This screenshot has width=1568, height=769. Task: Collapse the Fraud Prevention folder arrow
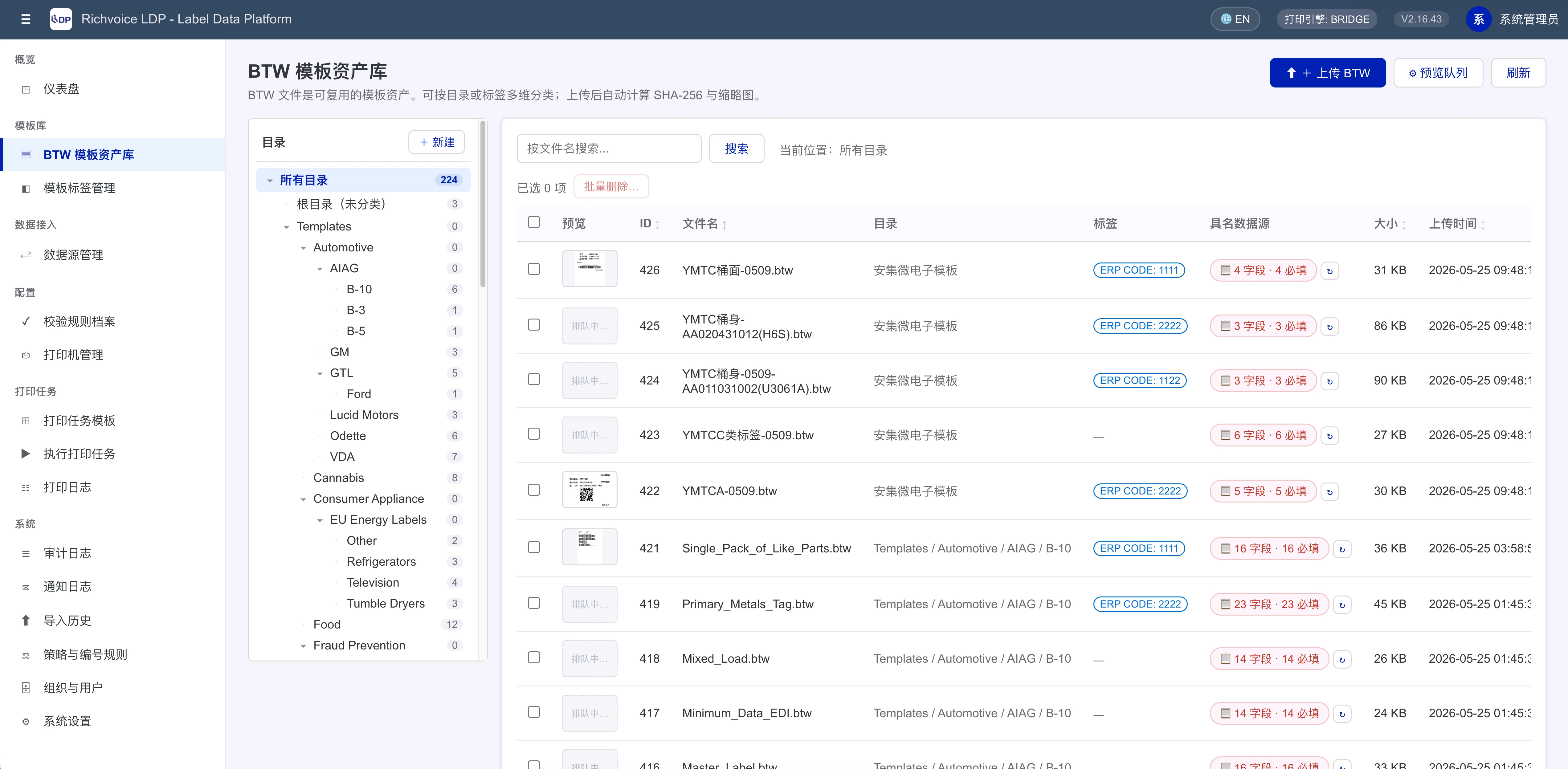tap(303, 646)
